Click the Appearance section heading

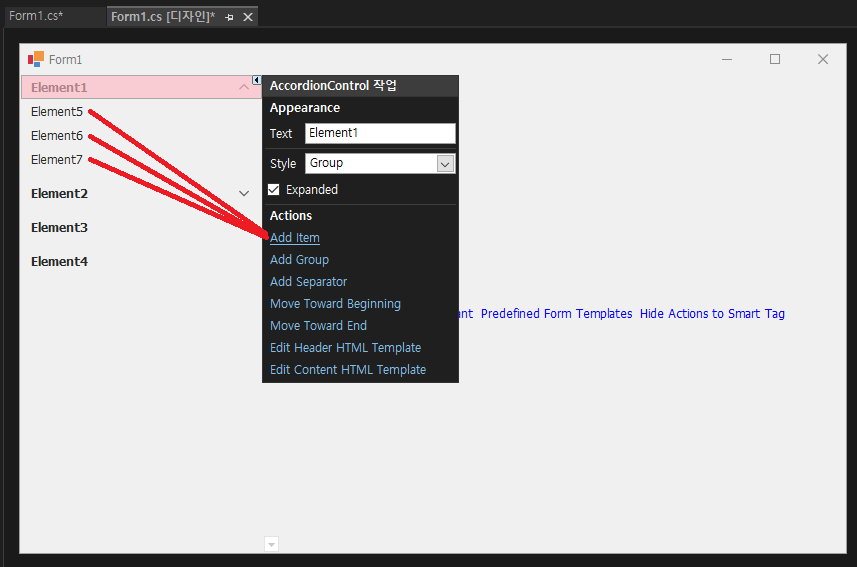pyautogui.click(x=305, y=108)
